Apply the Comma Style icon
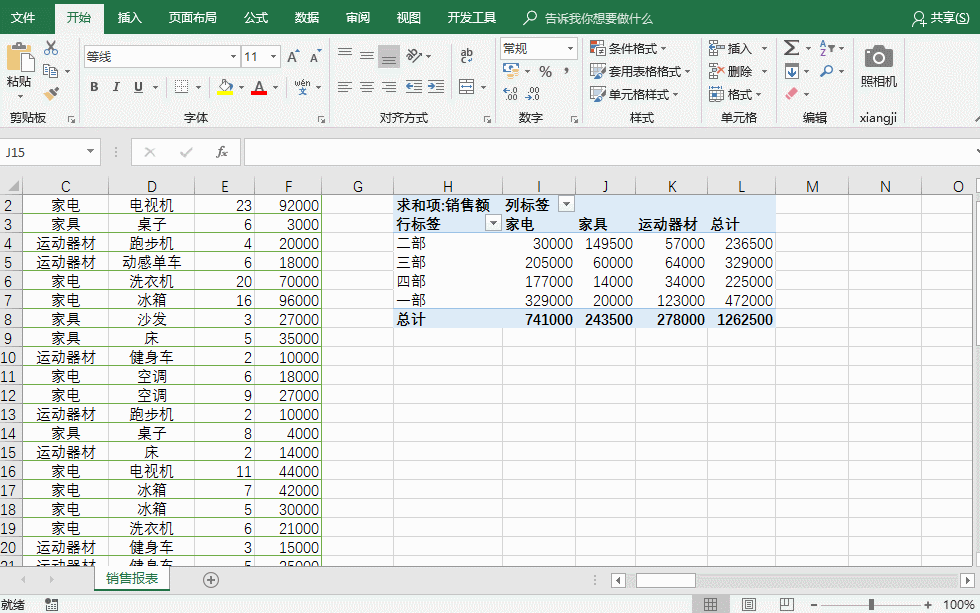The height and width of the screenshot is (613, 980). (x=566, y=71)
